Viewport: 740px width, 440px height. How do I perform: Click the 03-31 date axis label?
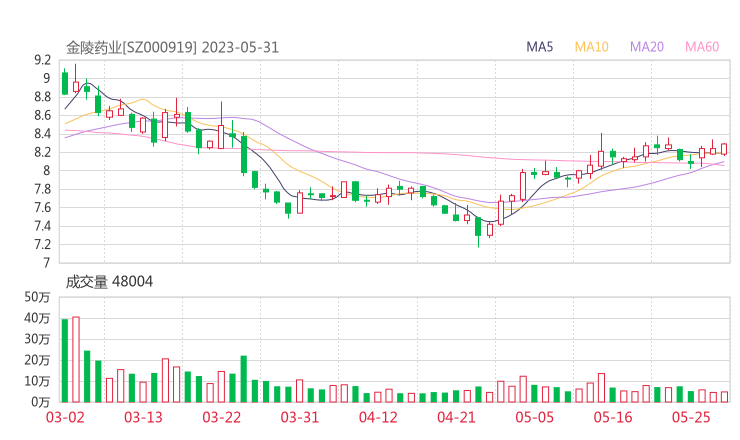point(300,417)
